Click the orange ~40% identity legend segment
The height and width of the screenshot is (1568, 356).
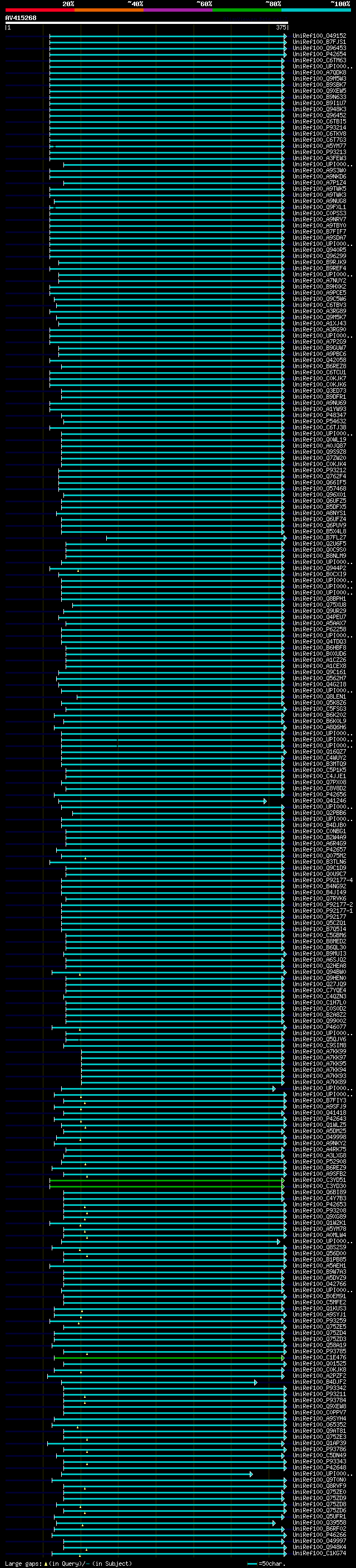tap(109, 10)
